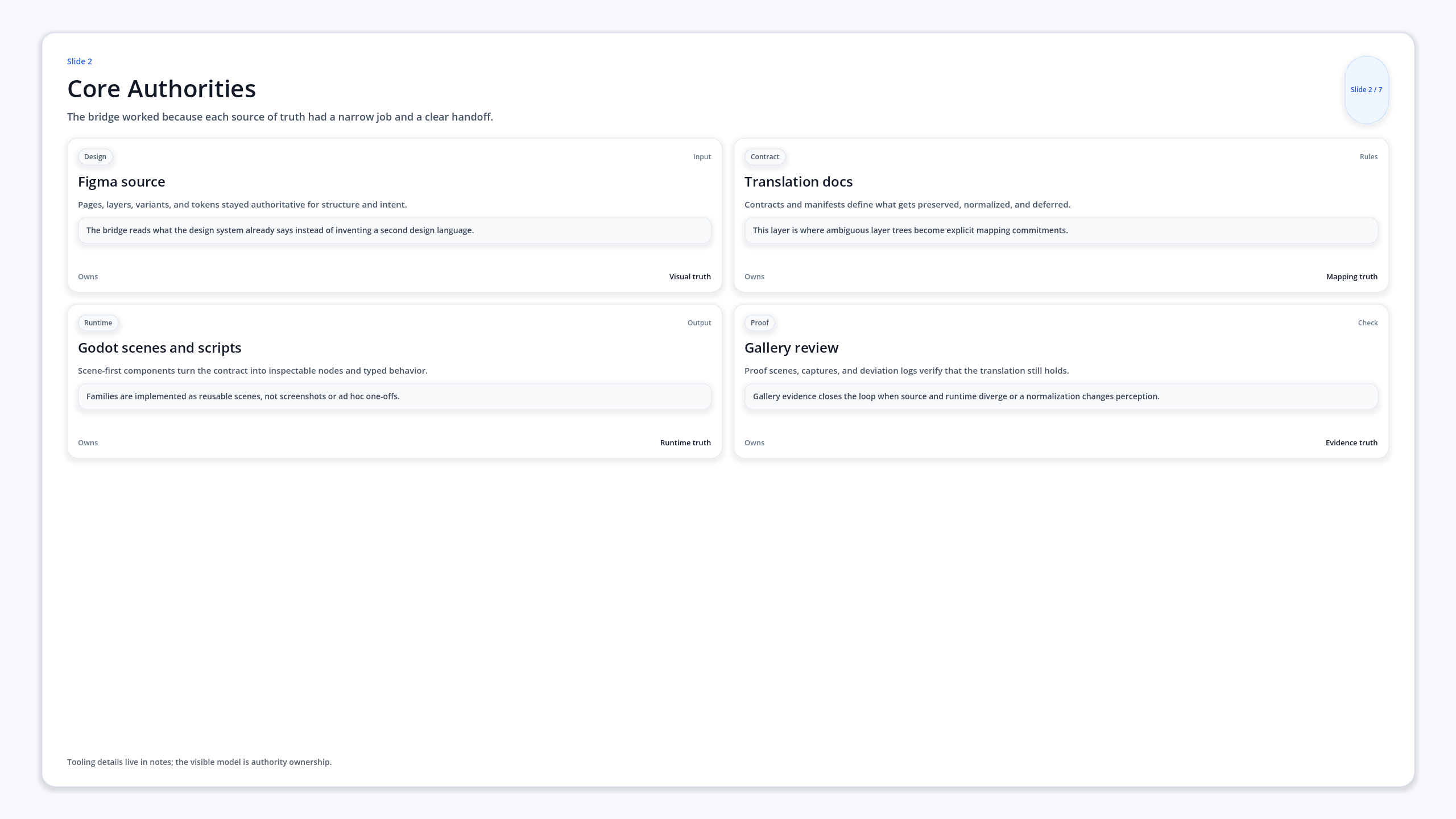Click the 'Rules' label on Translation docs card
The image size is (1456, 819).
1368,157
